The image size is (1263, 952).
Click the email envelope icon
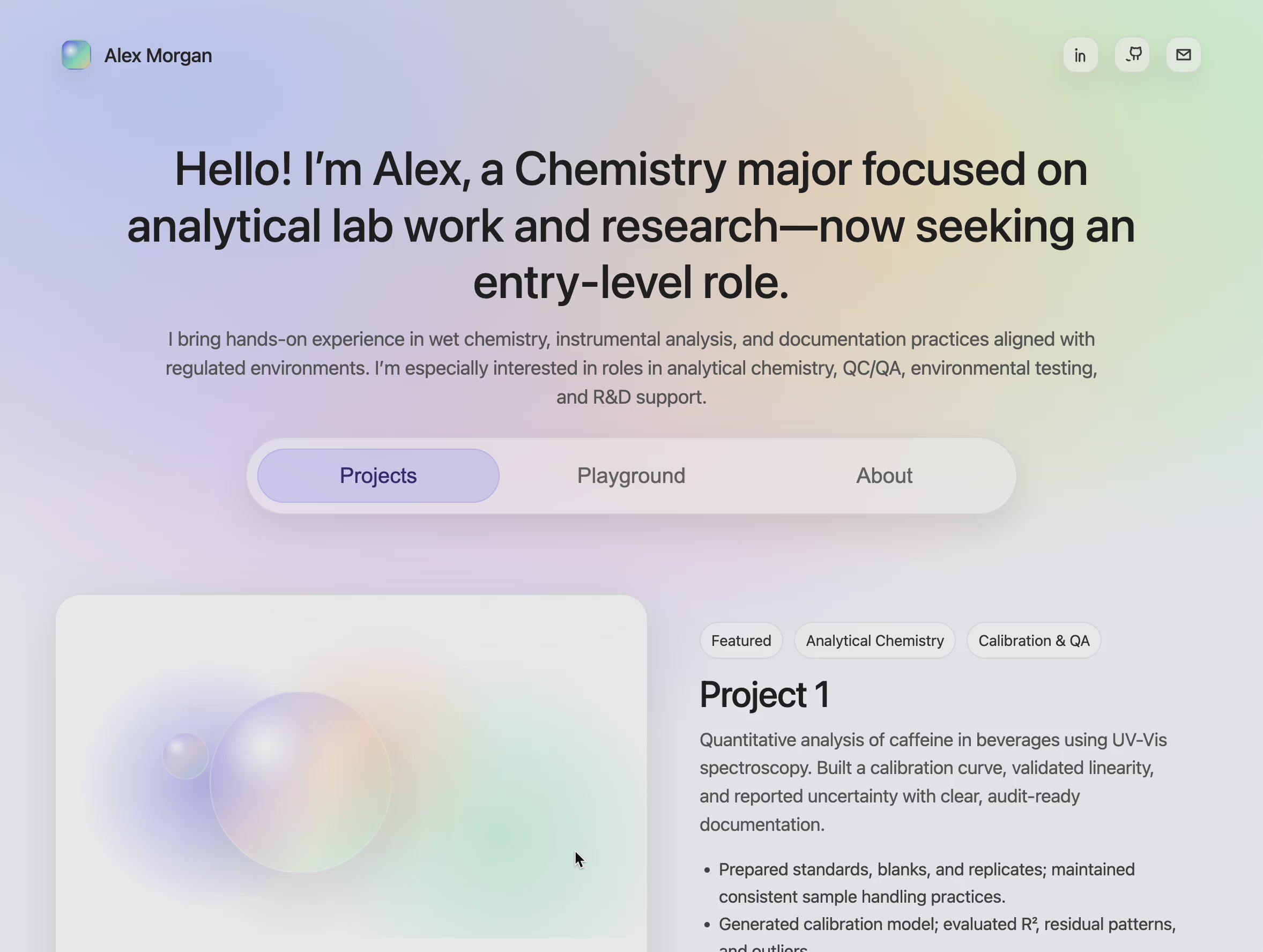point(1183,55)
